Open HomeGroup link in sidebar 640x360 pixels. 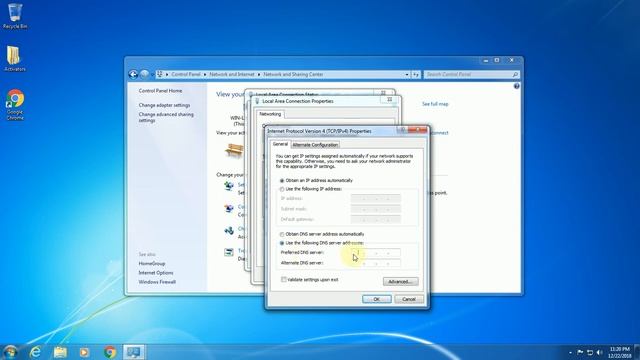(x=151, y=263)
